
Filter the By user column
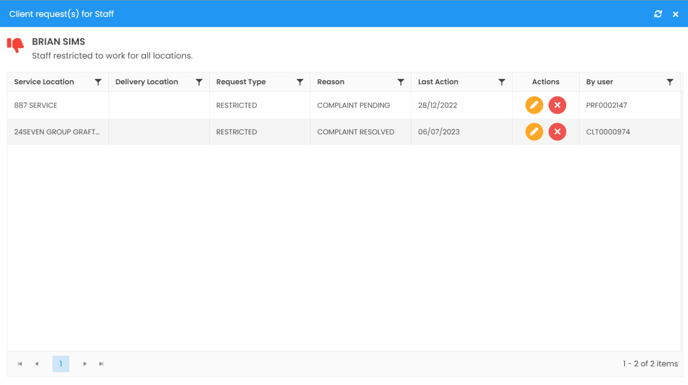click(x=670, y=82)
